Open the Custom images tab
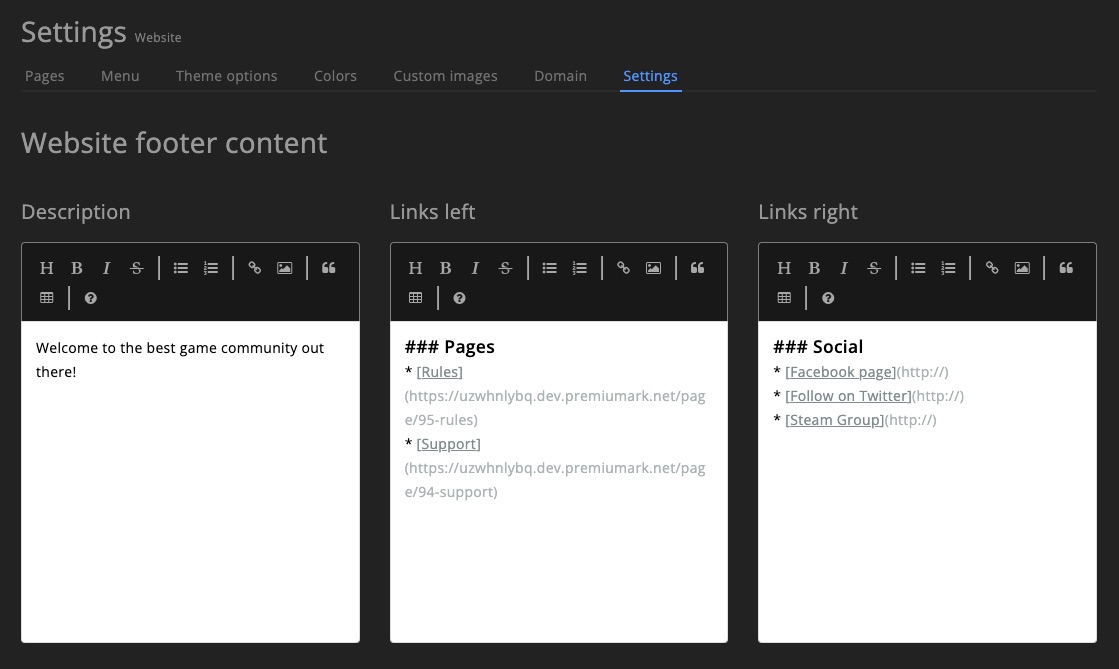Screen dimensions: 1119x669 445,75
